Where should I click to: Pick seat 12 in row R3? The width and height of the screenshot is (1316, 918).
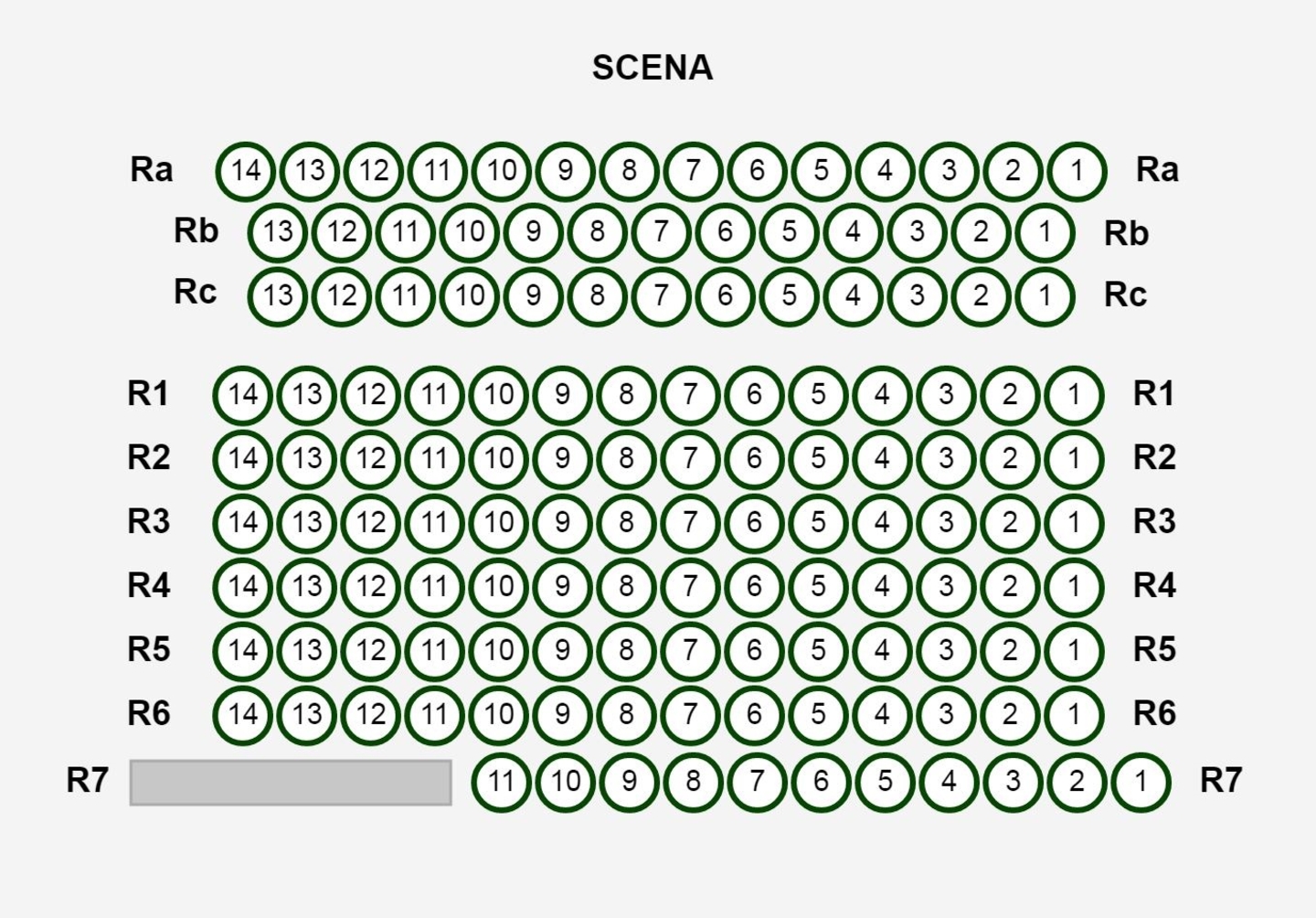tap(370, 522)
